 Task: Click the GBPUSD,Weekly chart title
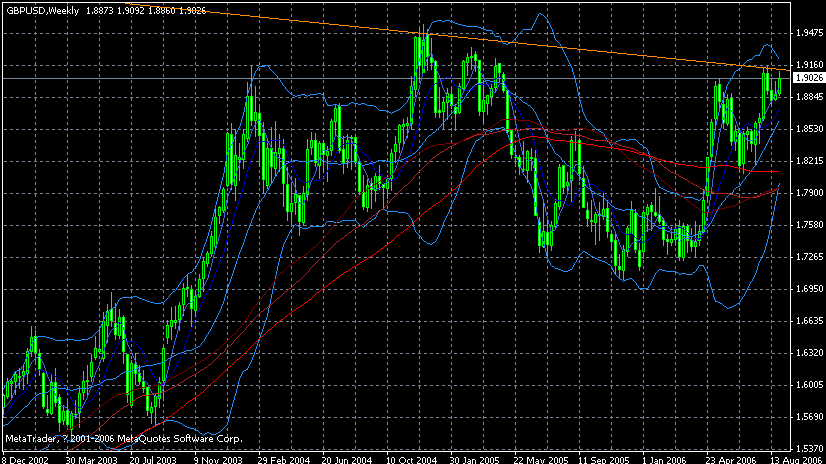pos(43,11)
